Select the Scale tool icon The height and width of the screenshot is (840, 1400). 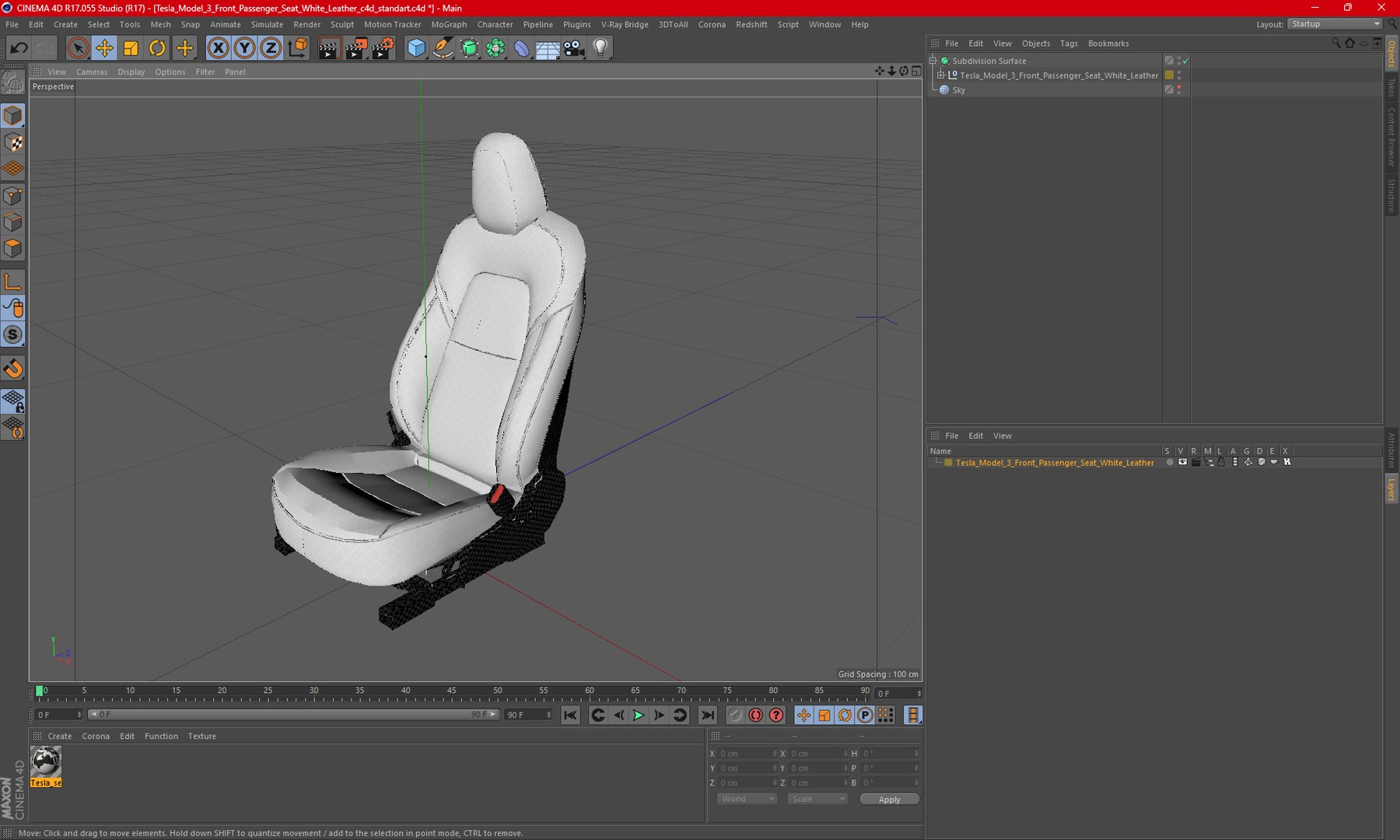131,48
